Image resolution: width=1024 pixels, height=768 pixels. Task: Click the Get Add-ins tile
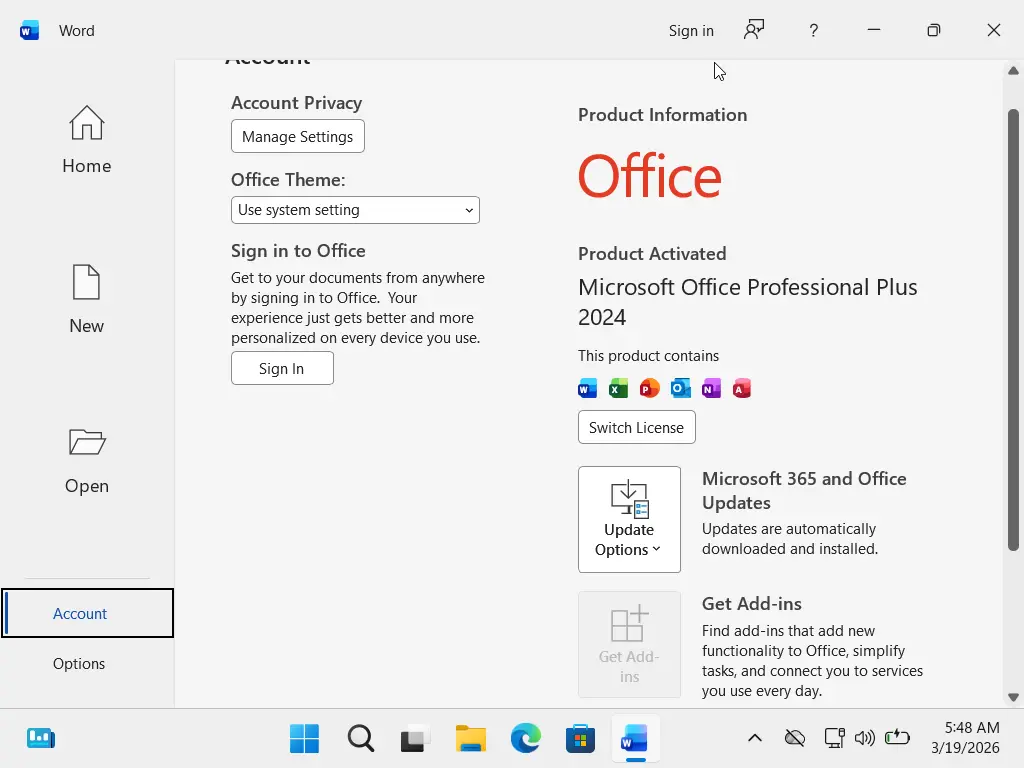click(630, 645)
